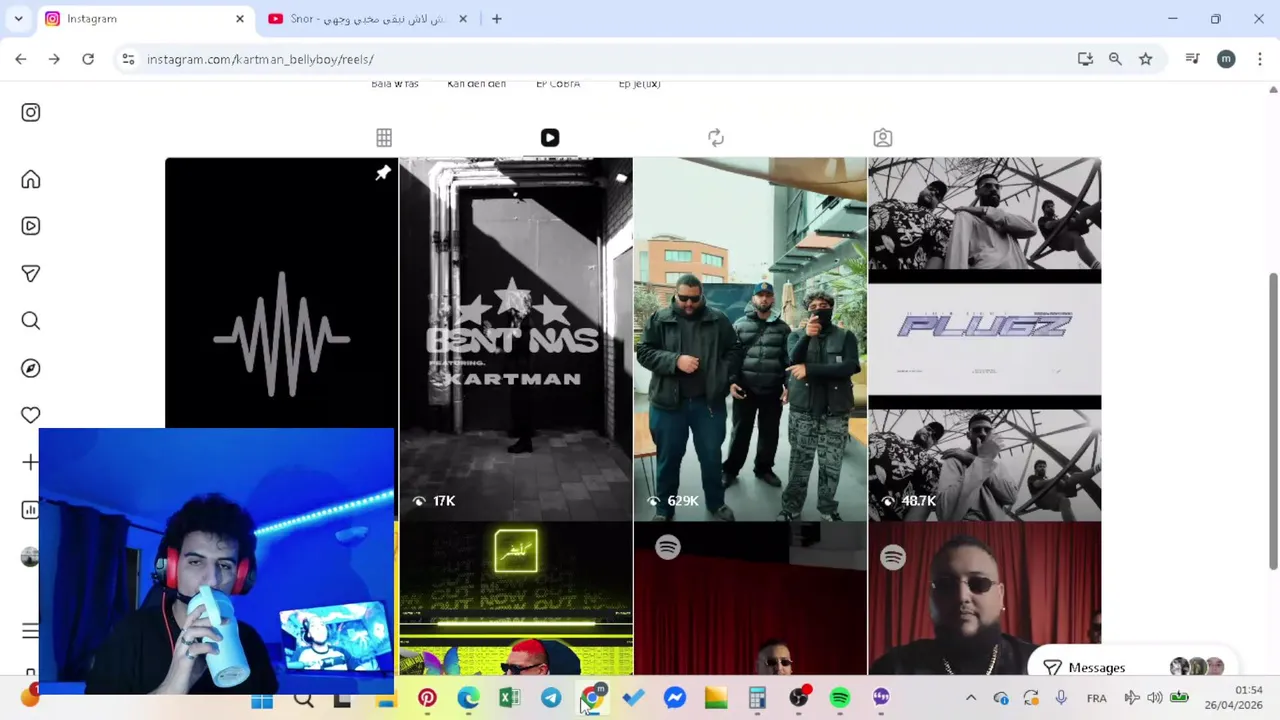Open volume control in system tray
Viewport: 1280px width, 720px height.
tap(1155, 698)
